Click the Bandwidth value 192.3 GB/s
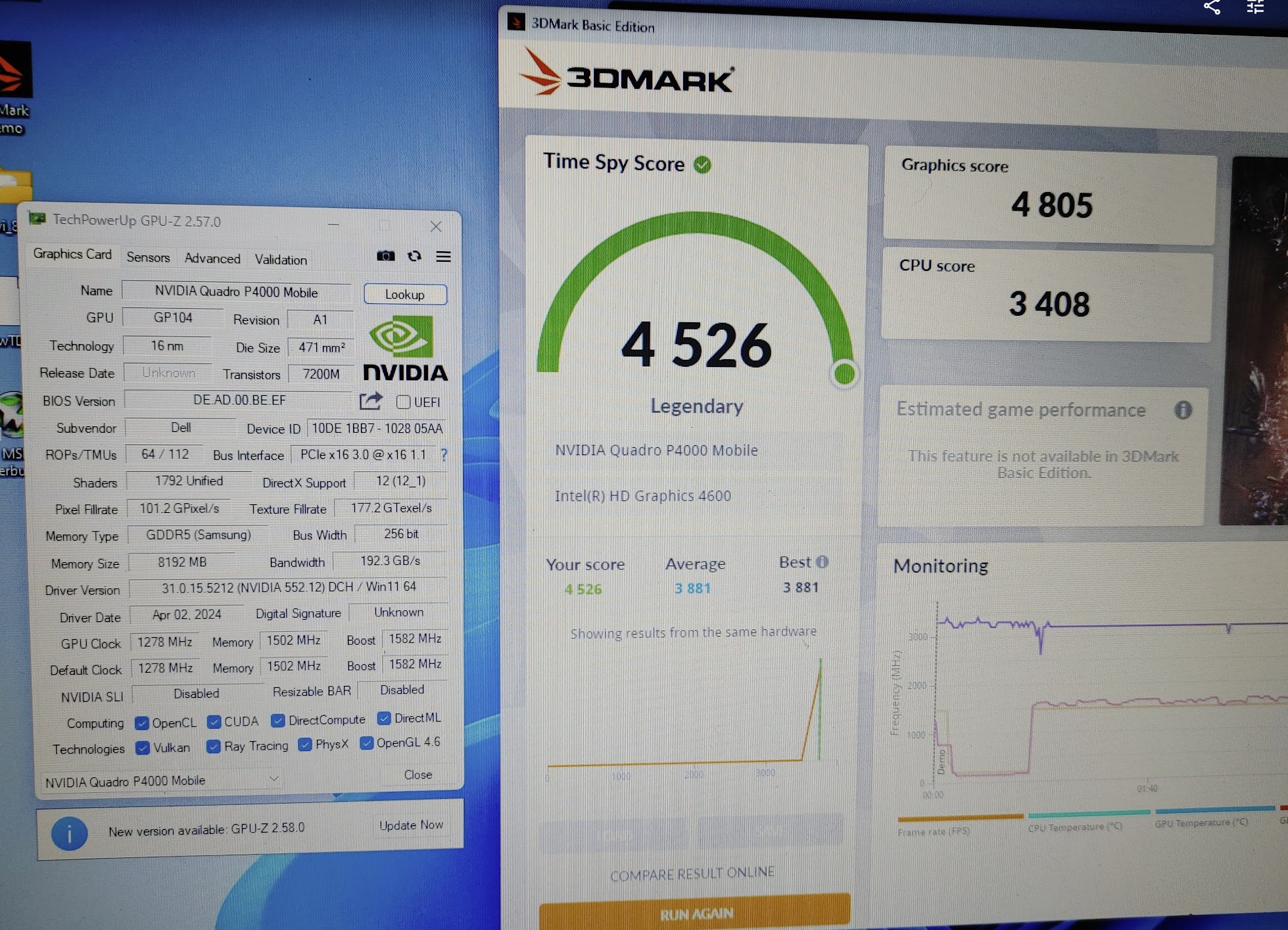Image resolution: width=1288 pixels, height=930 pixels. 391,560
